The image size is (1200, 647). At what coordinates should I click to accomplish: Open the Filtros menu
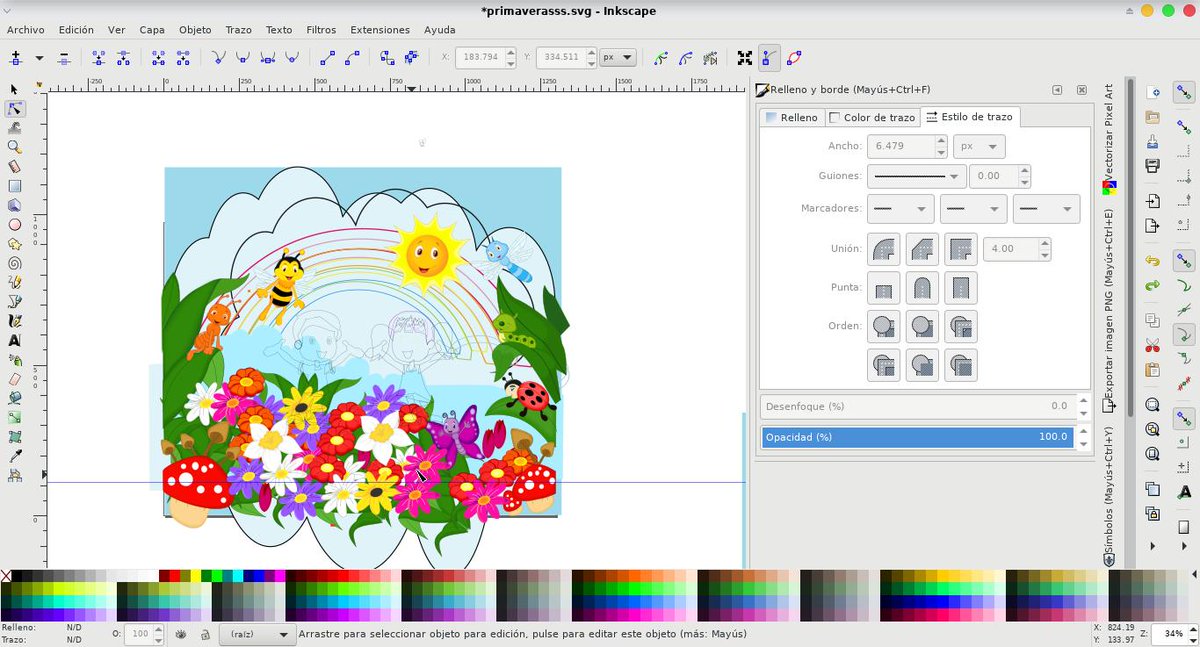click(321, 30)
